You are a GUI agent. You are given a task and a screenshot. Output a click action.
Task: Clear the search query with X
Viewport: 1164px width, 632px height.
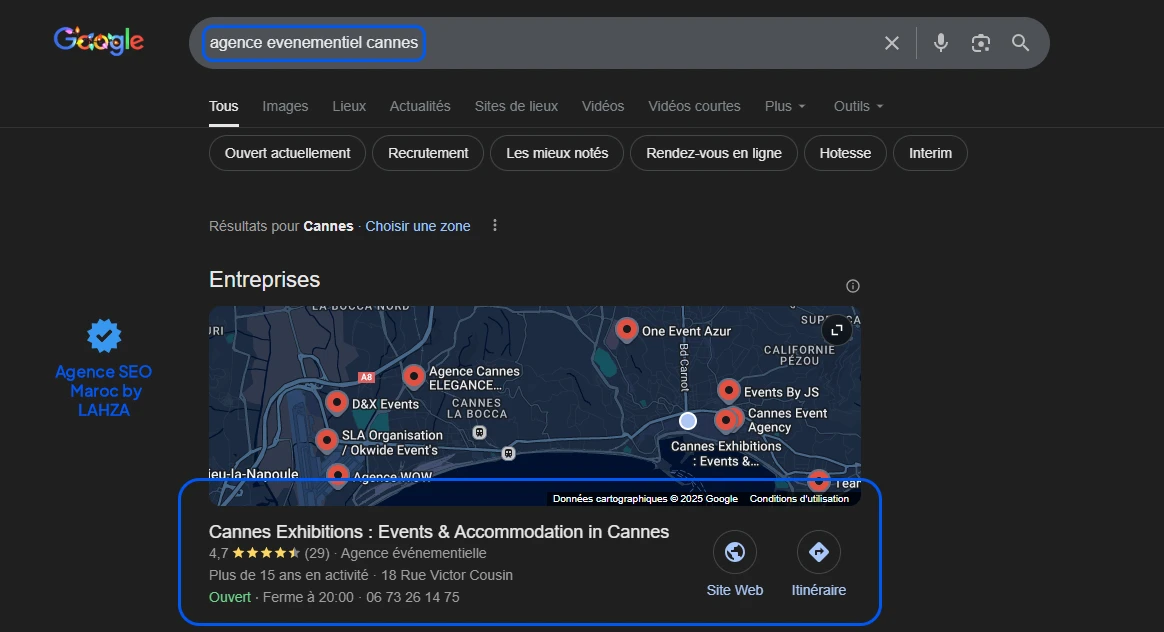click(892, 43)
